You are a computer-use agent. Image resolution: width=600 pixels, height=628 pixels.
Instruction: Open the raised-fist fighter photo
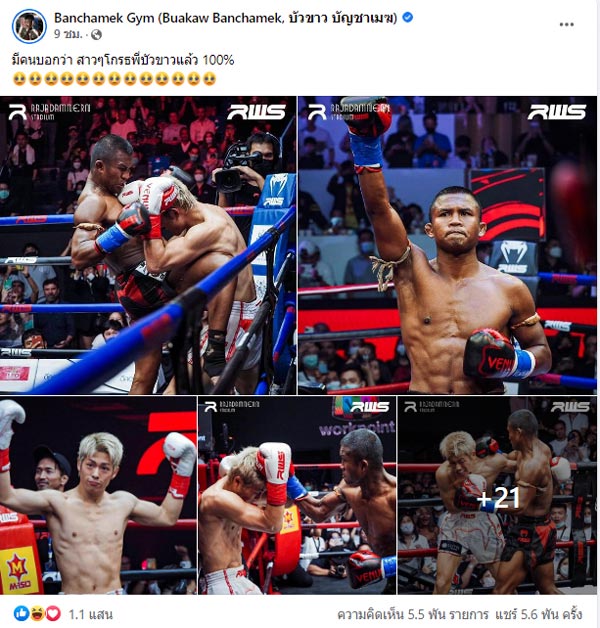(x=447, y=245)
